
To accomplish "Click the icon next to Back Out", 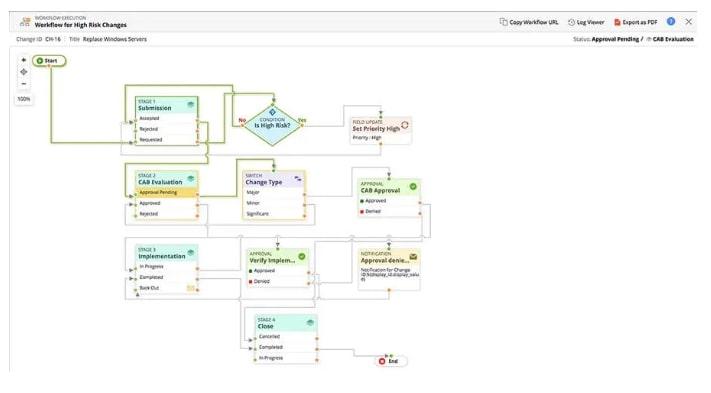I will pyautogui.click(x=191, y=288).
